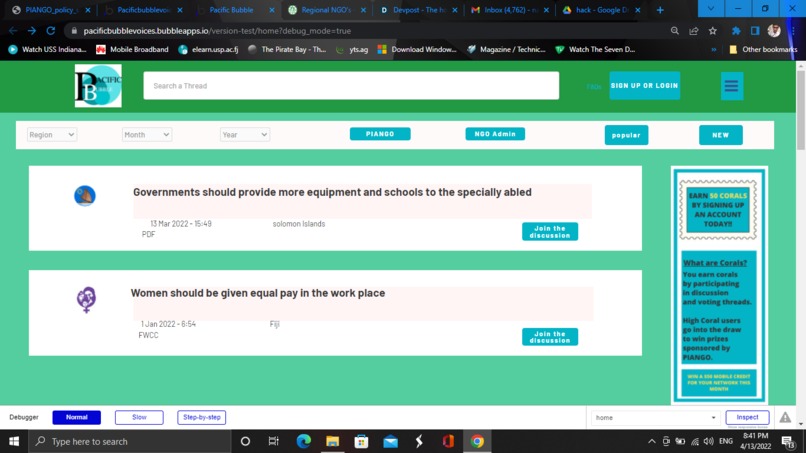Viewport: 806px width, 453px height.
Task: Open the Office icon on the taskbar
Action: coord(448,441)
